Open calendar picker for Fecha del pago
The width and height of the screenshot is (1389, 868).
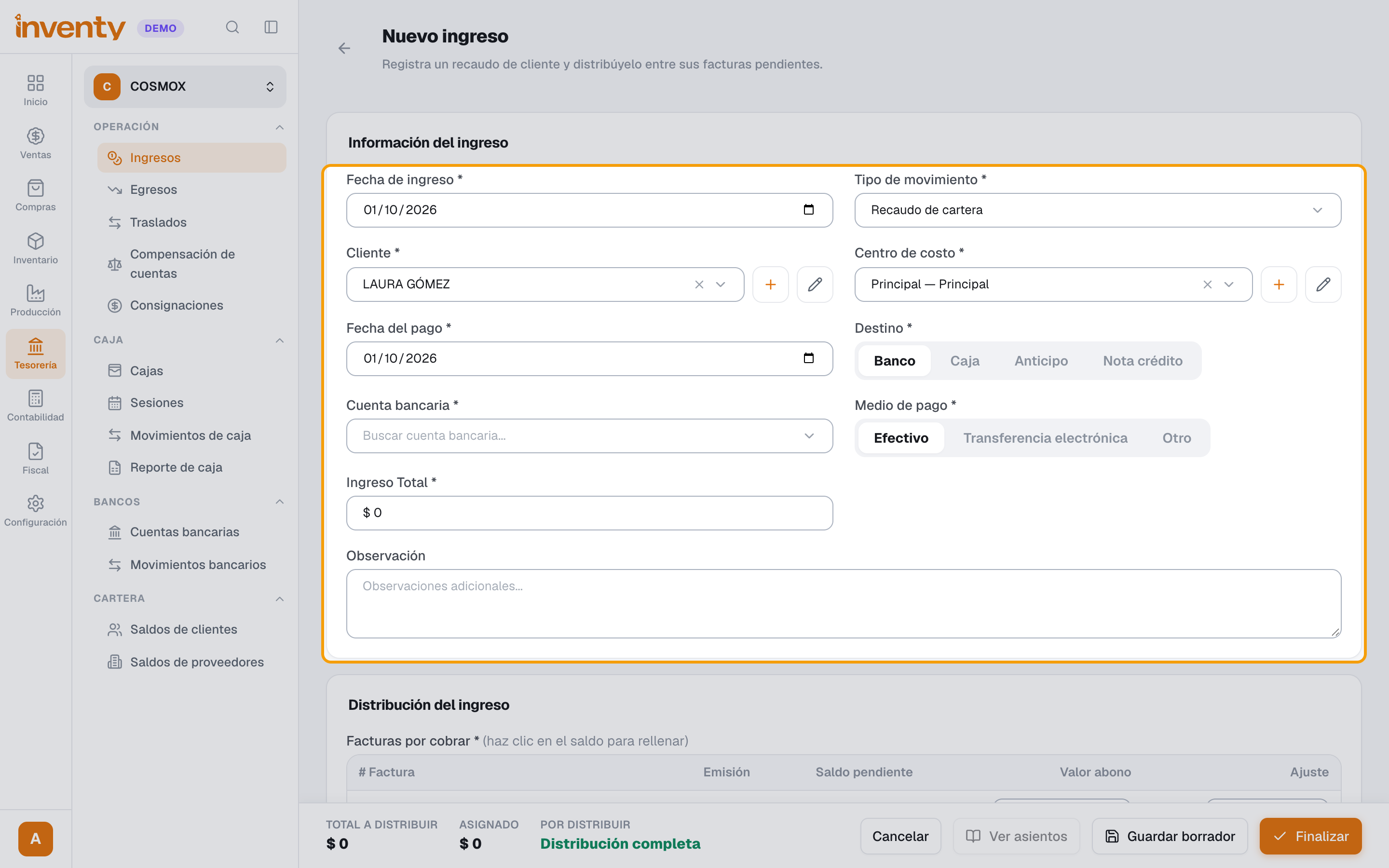(809, 358)
